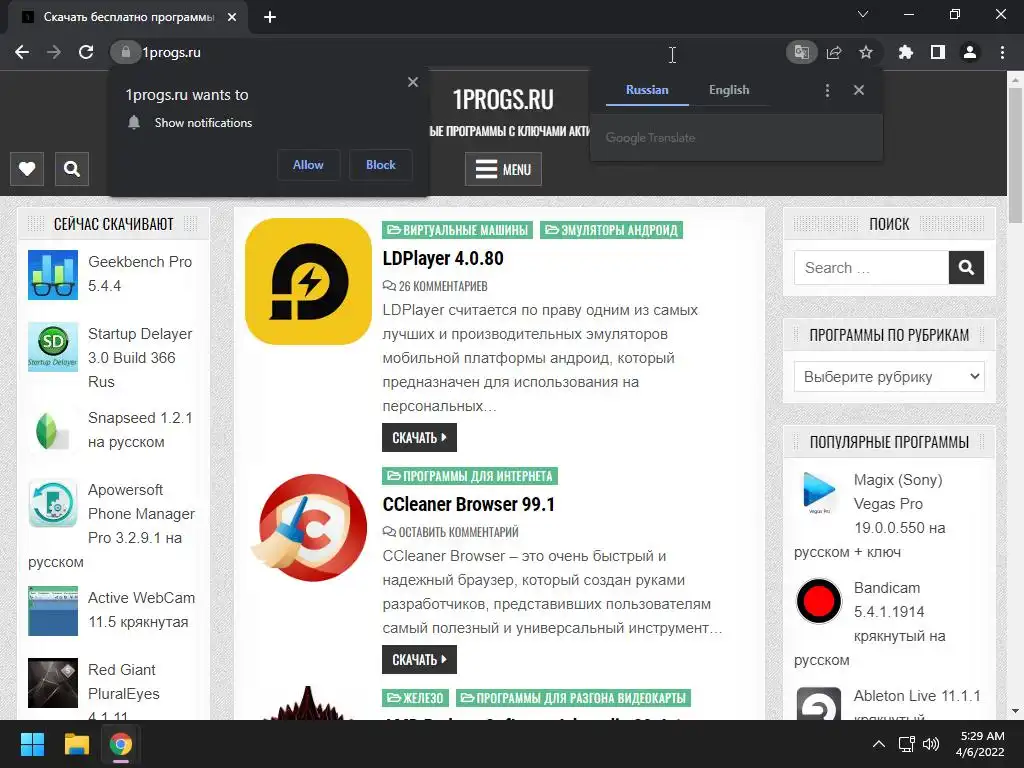The width and height of the screenshot is (1024, 768).
Task: Select the English translate tab
Action: pos(729,90)
